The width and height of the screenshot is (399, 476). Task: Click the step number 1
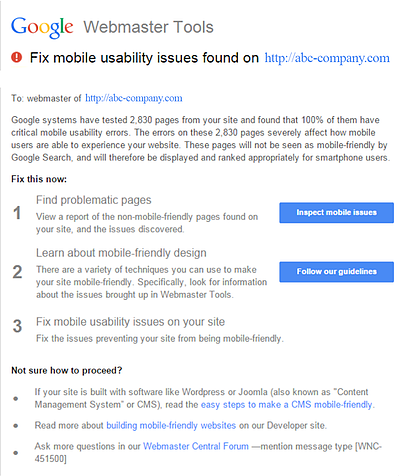point(17,213)
